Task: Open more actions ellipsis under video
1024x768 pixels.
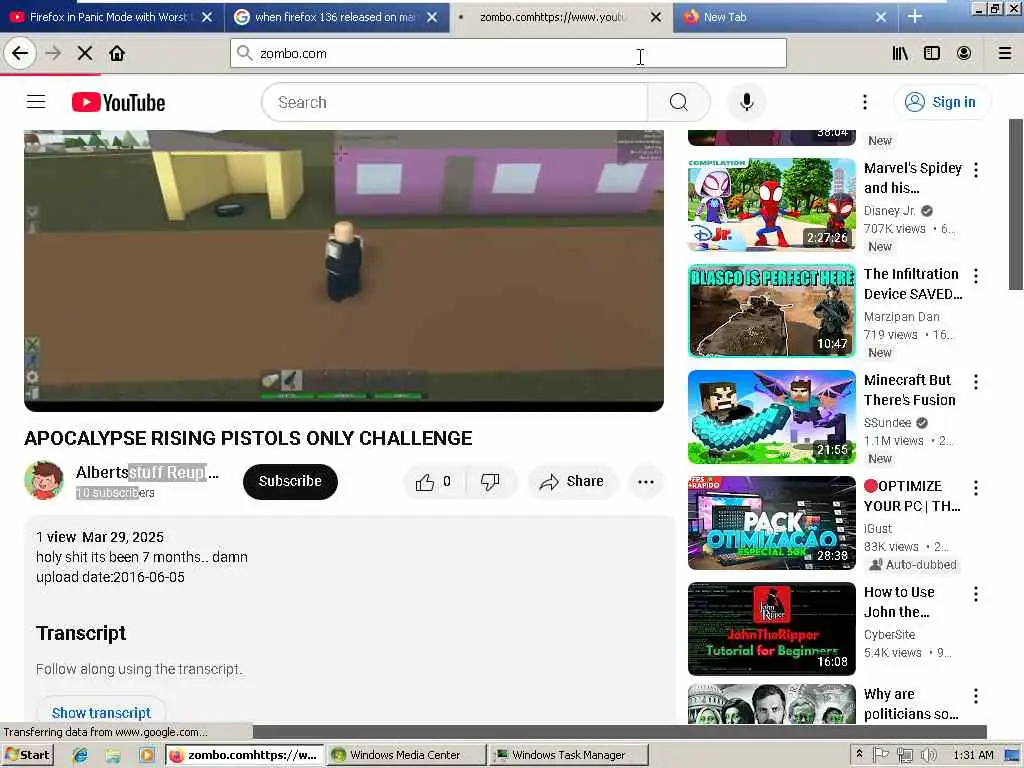Action: pyautogui.click(x=646, y=482)
